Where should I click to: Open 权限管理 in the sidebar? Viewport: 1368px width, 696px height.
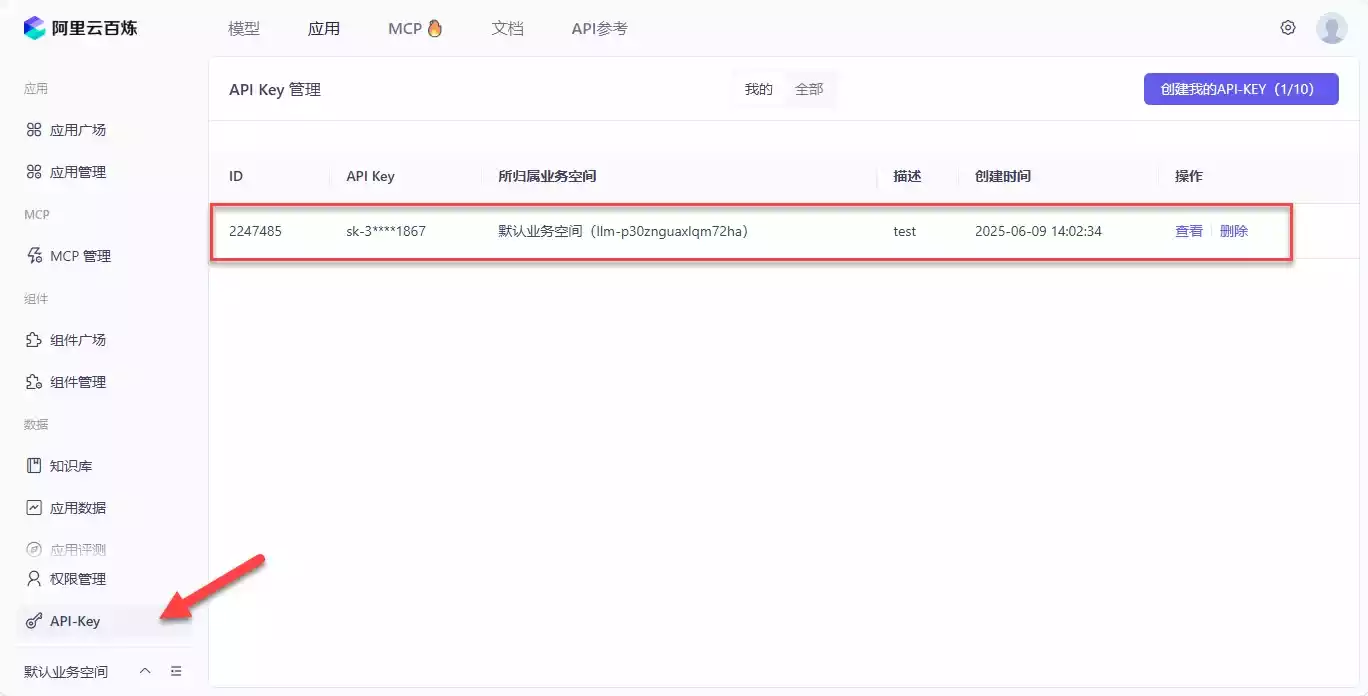(x=78, y=579)
